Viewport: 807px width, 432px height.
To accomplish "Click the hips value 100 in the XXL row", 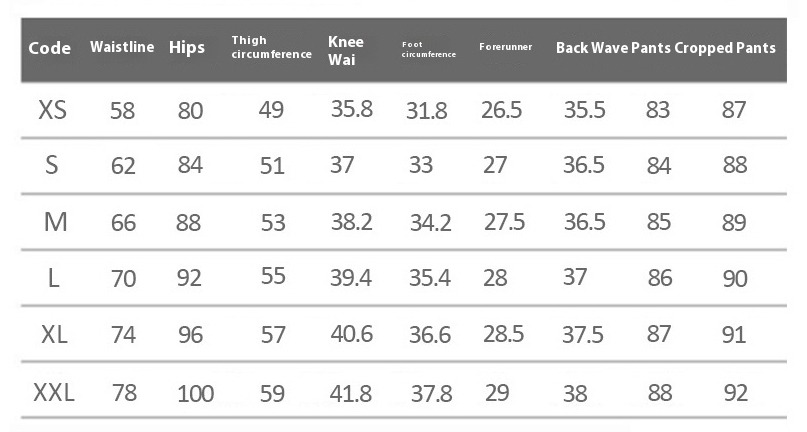I will [x=195, y=393].
